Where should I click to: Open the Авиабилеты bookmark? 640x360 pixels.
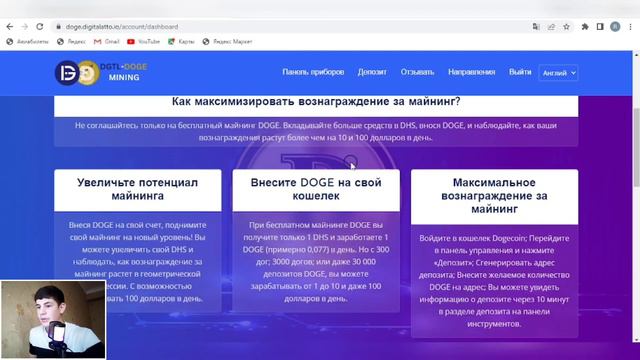pos(27,42)
